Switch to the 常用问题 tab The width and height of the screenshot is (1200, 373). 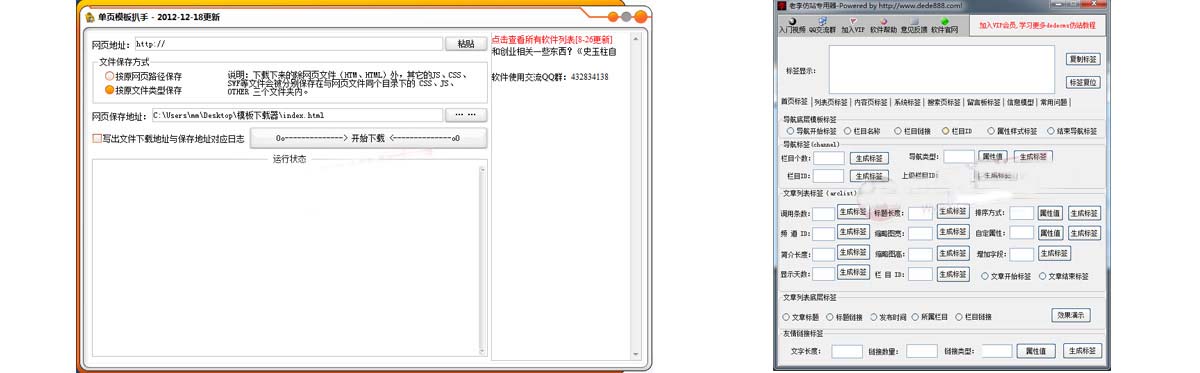click(x=1053, y=102)
